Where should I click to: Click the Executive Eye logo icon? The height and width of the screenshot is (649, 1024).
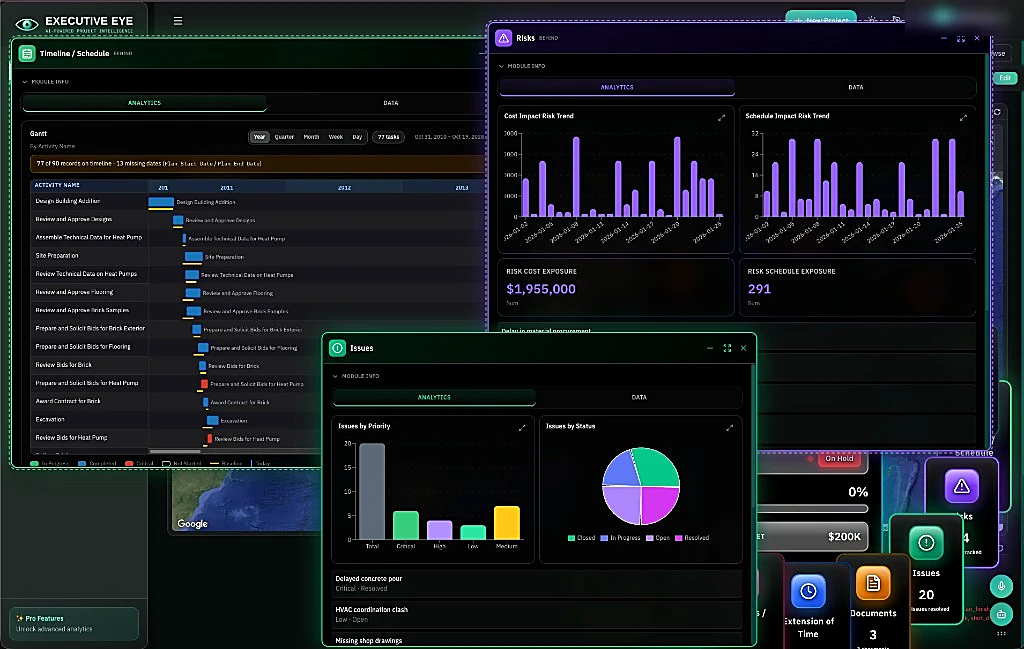coord(27,24)
